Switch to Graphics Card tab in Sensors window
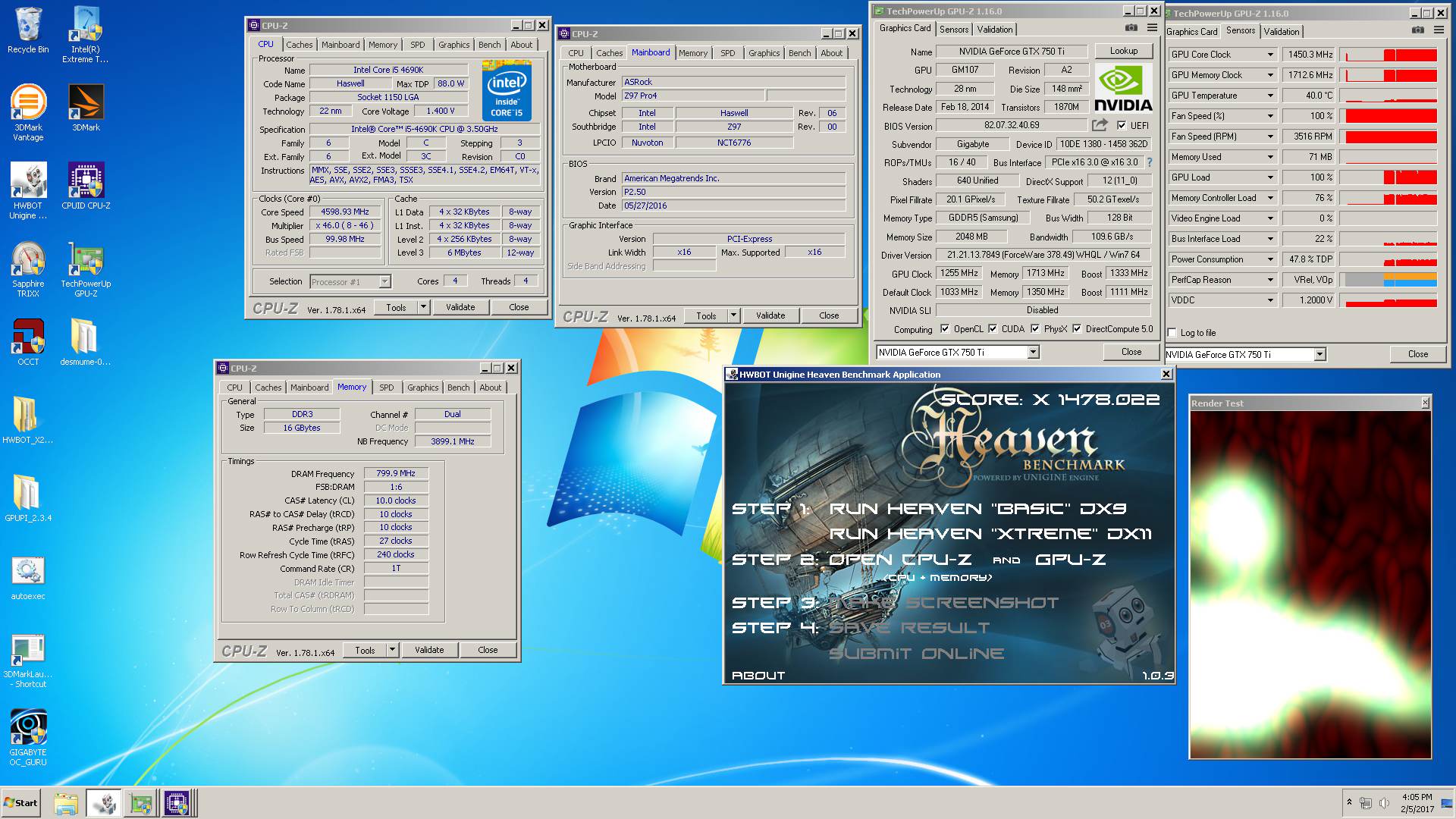The image size is (1456, 819). tap(1191, 32)
